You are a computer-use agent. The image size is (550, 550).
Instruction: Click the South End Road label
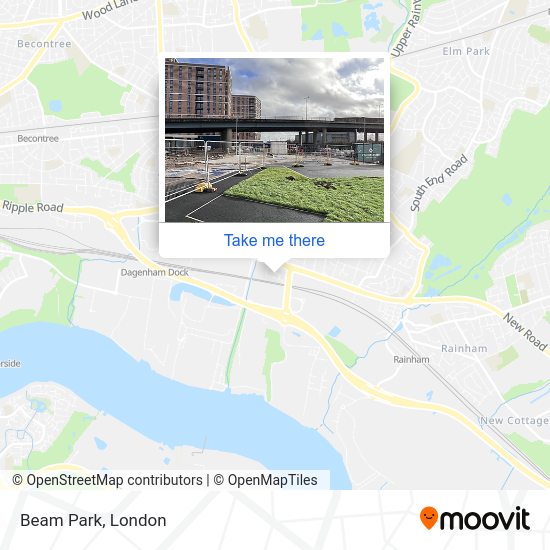(x=438, y=182)
